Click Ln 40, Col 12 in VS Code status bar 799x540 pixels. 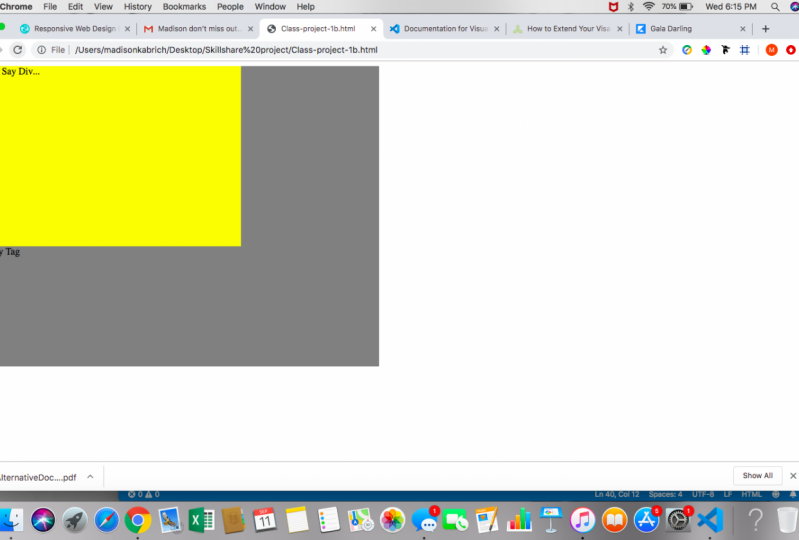pyautogui.click(x=617, y=494)
